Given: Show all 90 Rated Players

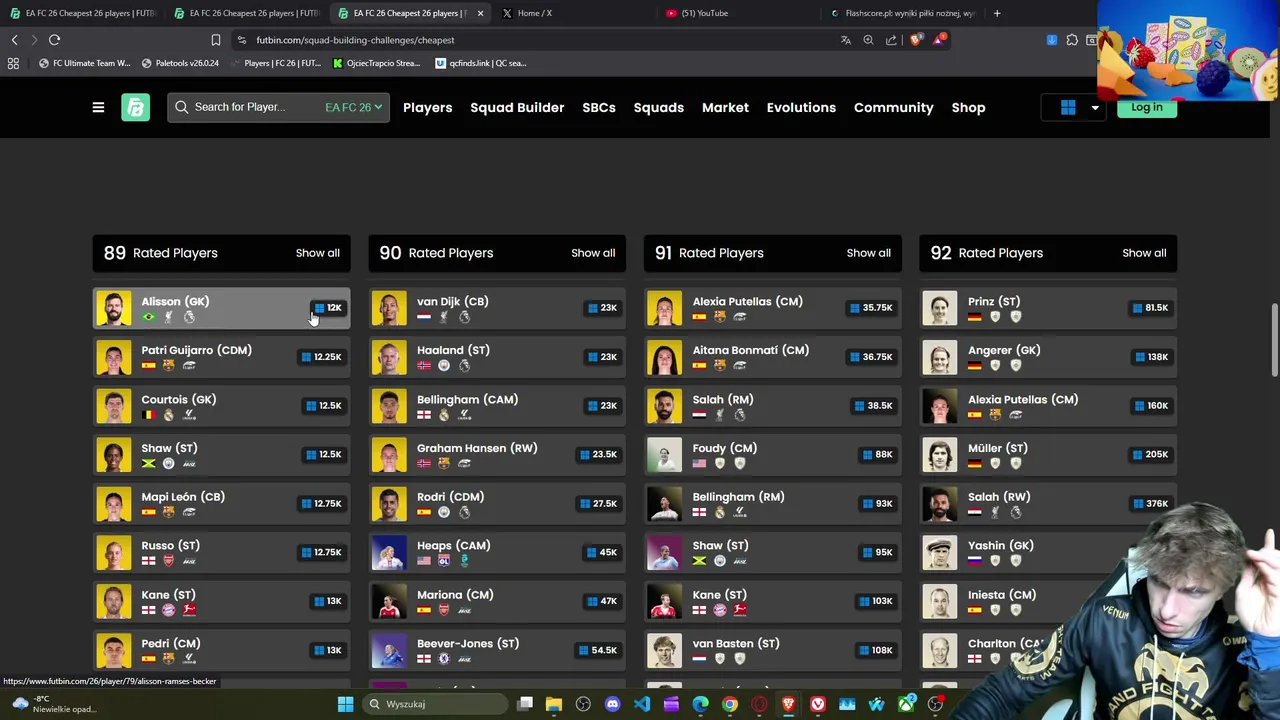Looking at the screenshot, I should tap(593, 253).
